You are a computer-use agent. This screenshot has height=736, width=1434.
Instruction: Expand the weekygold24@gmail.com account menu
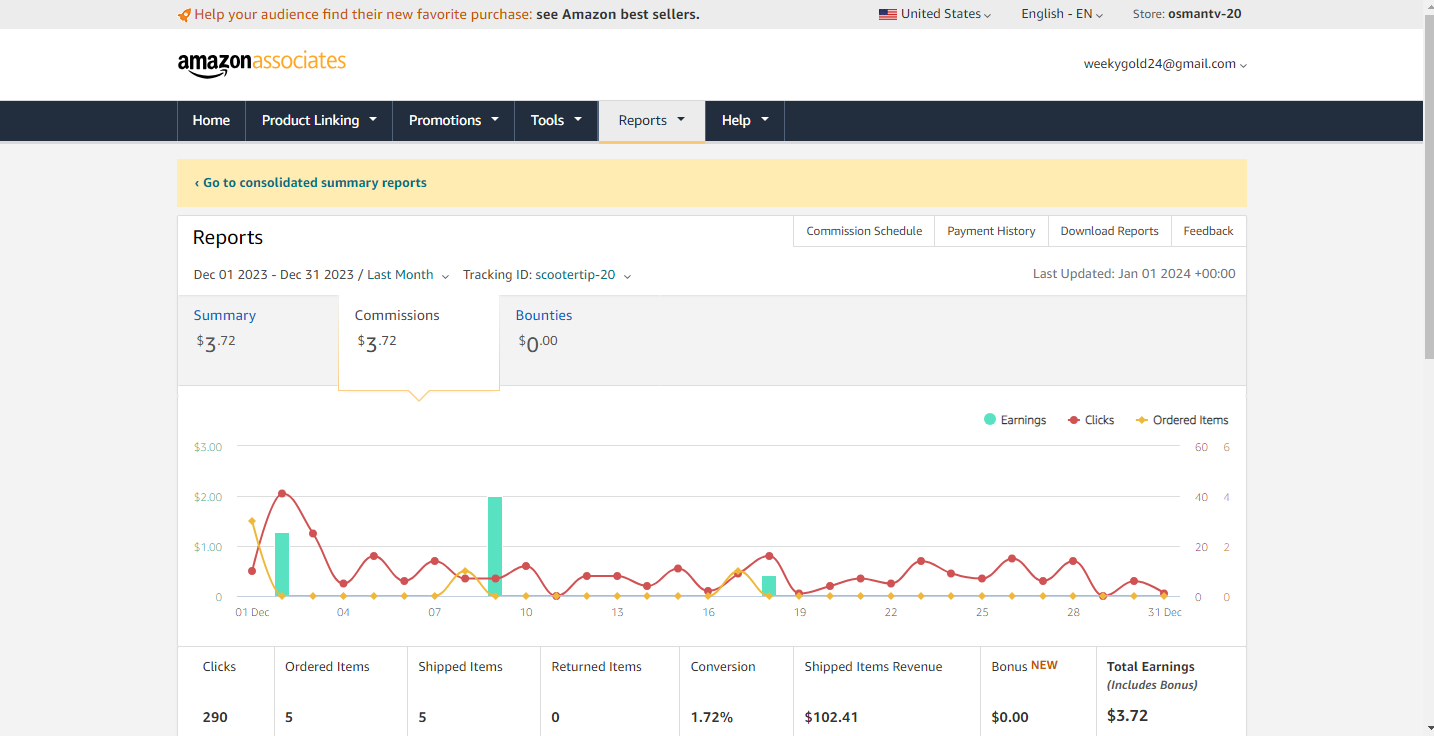coord(1165,64)
